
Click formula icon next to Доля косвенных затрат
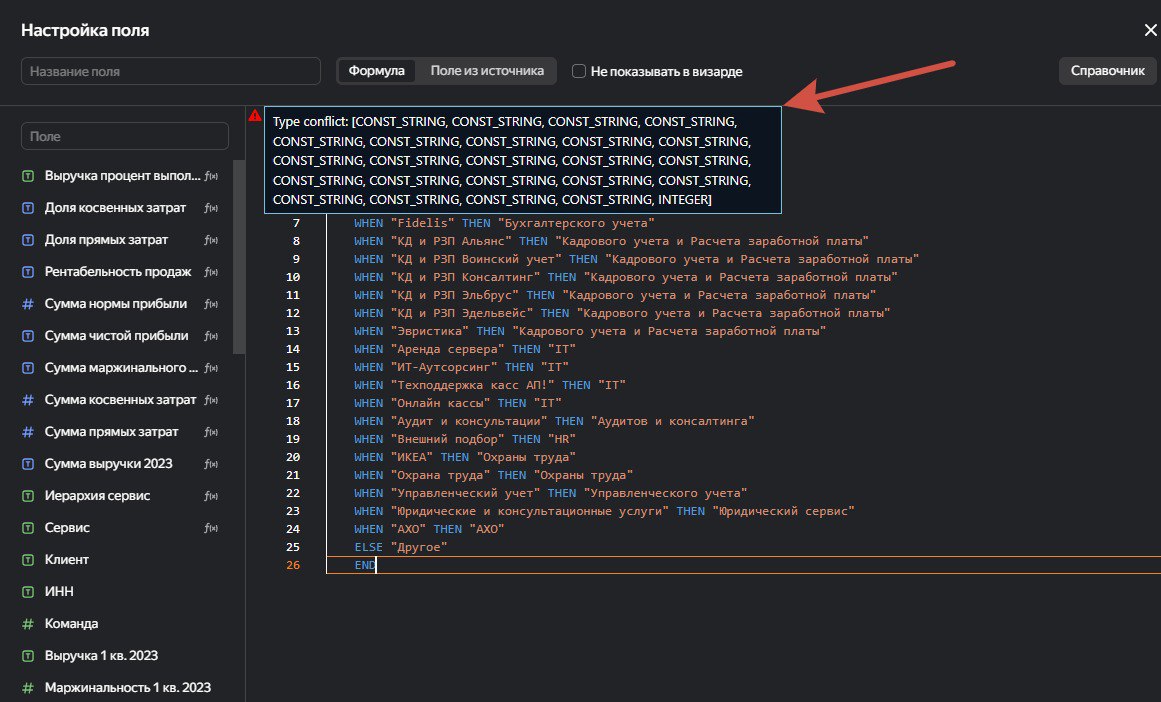pos(211,208)
